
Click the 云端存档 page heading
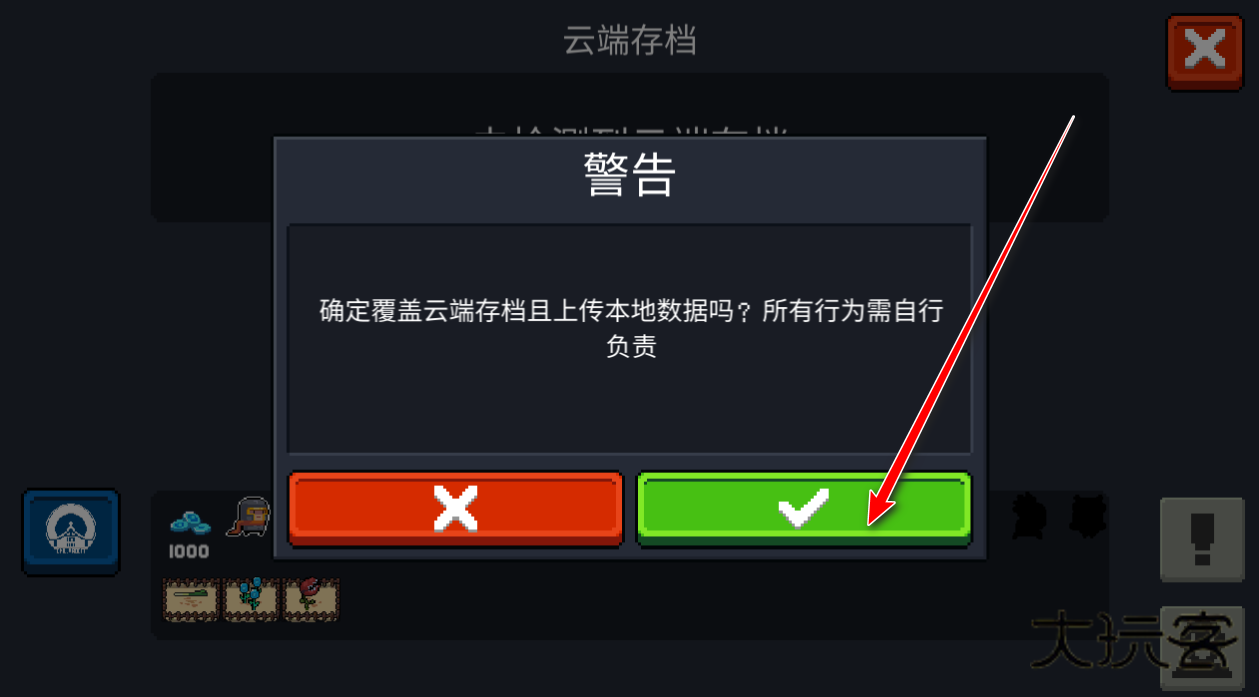click(630, 41)
